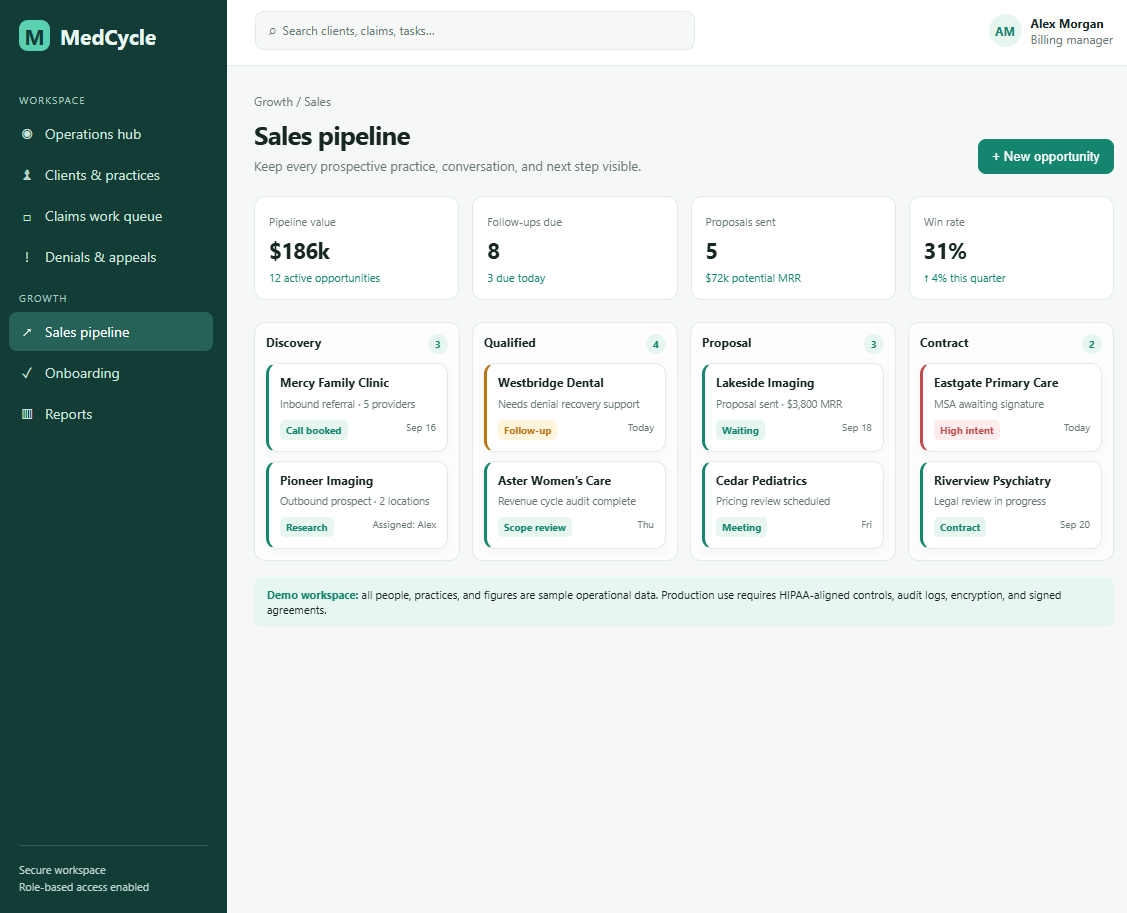The width and height of the screenshot is (1127, 913).
Task: Click the 12 active opportunities link
Action: click(x=324, y=278)
